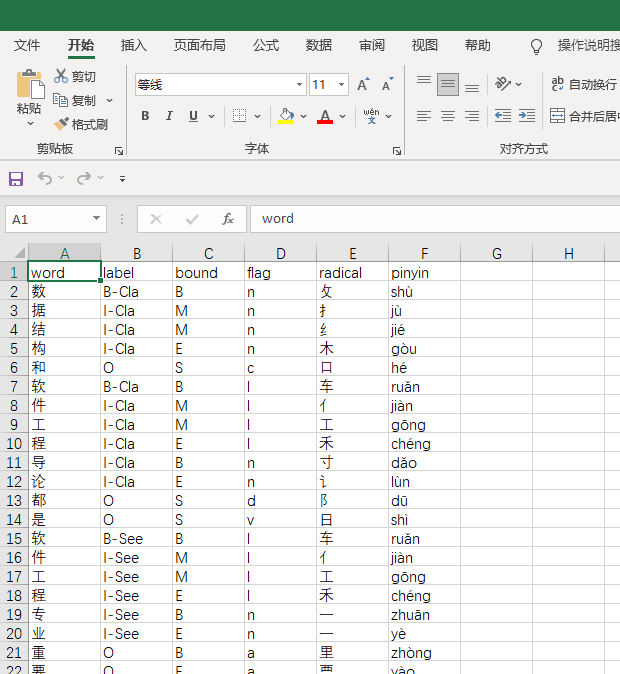Open clipboard pane dialog launcher

(x=119, y=150)
